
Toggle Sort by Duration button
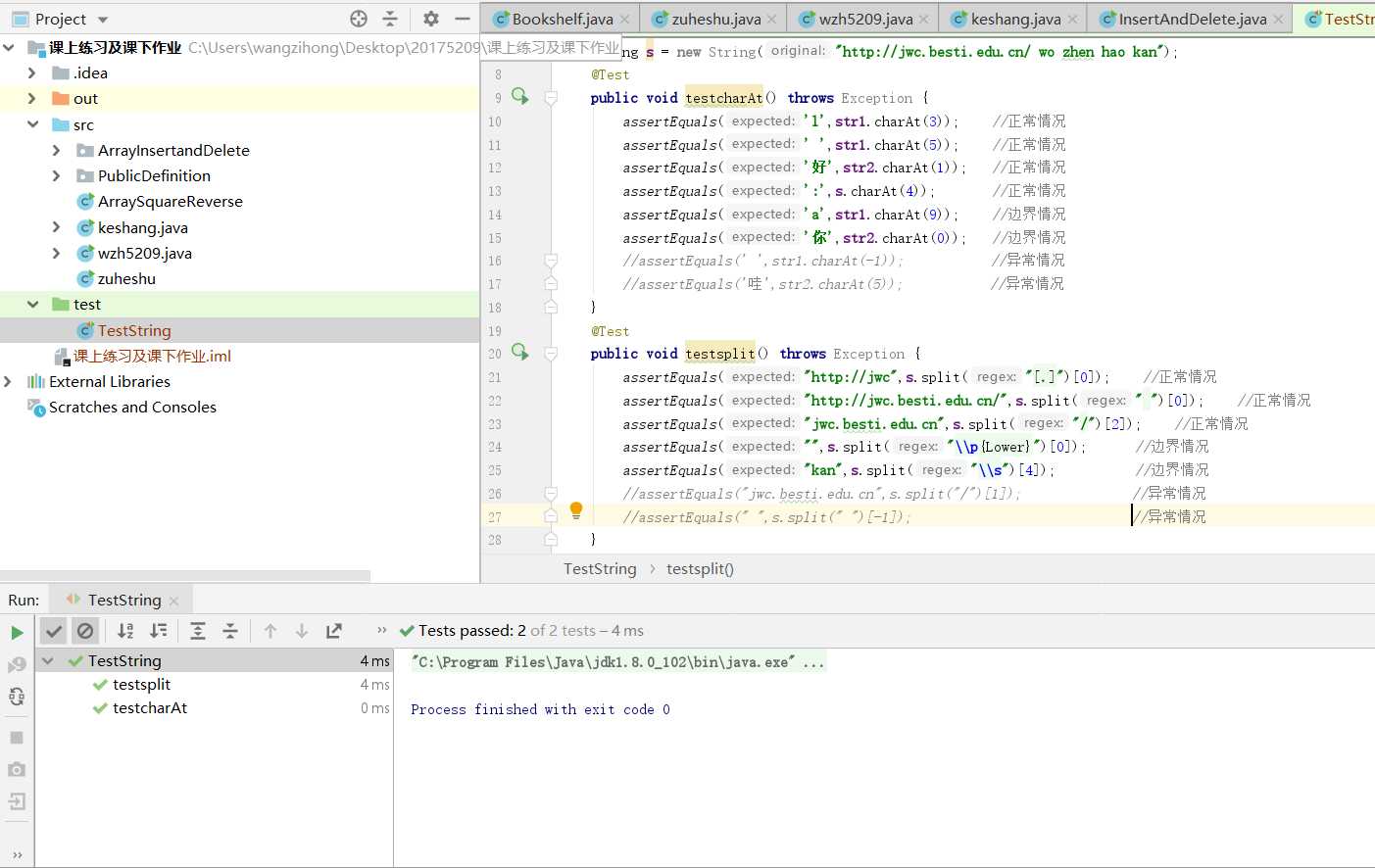[159, 631]
